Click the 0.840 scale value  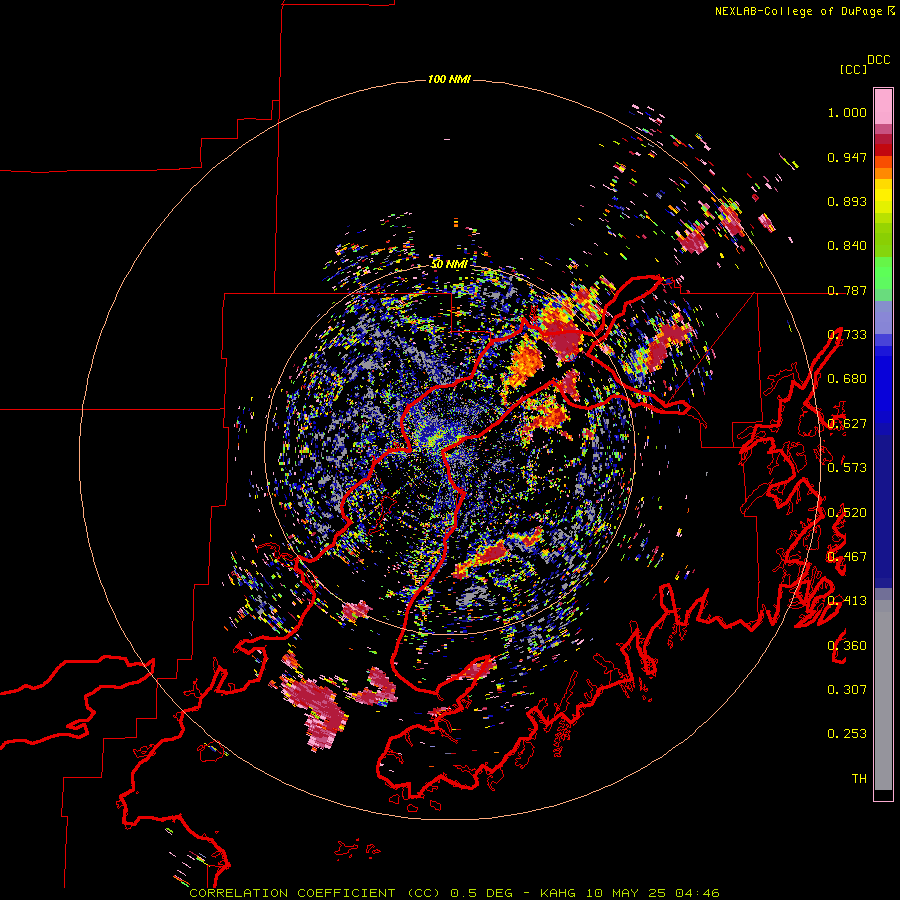coord(847,246)
